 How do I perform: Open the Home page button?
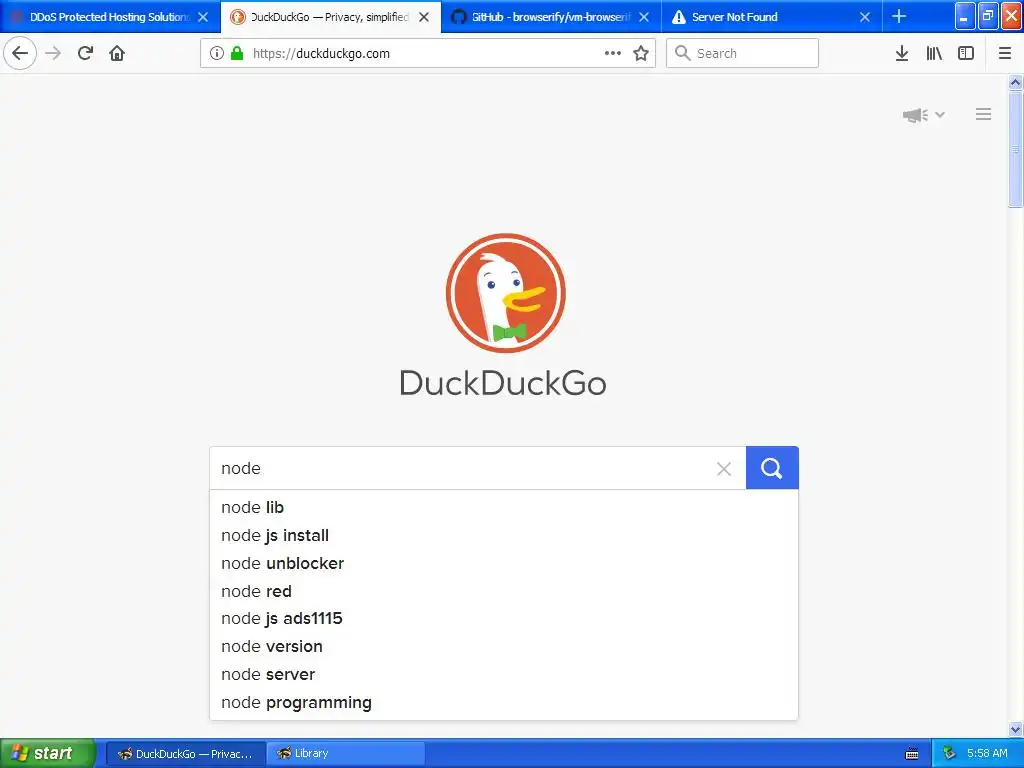pos(117,53)
